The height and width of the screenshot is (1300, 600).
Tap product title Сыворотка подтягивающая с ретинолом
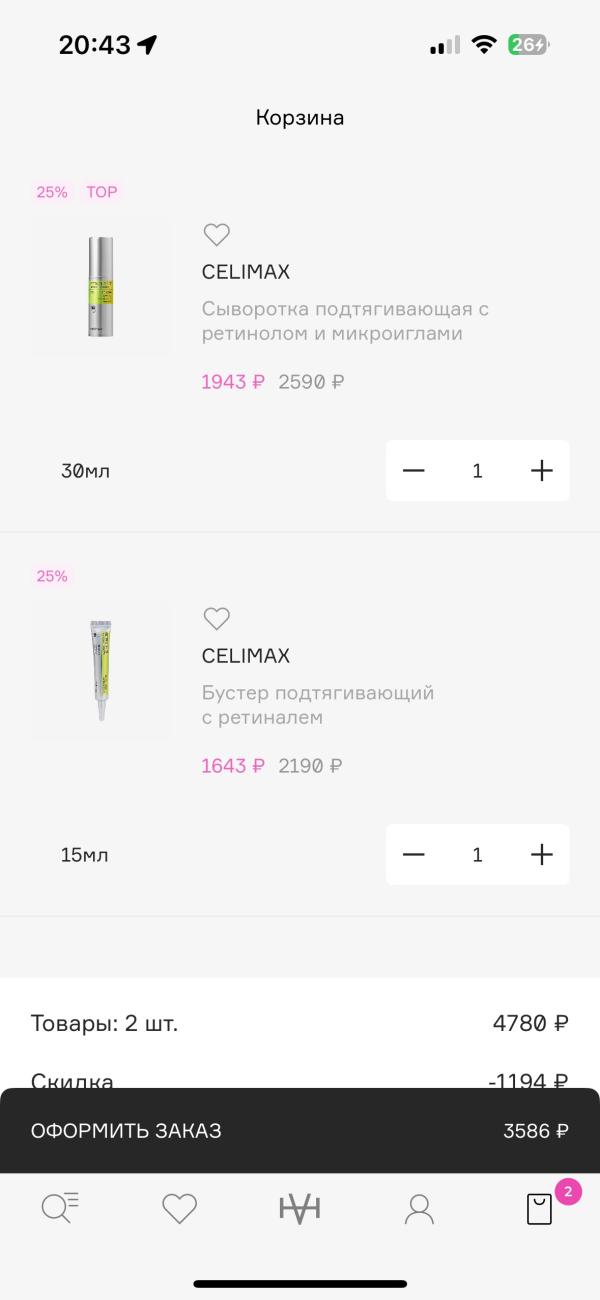[x=345, y=321]
